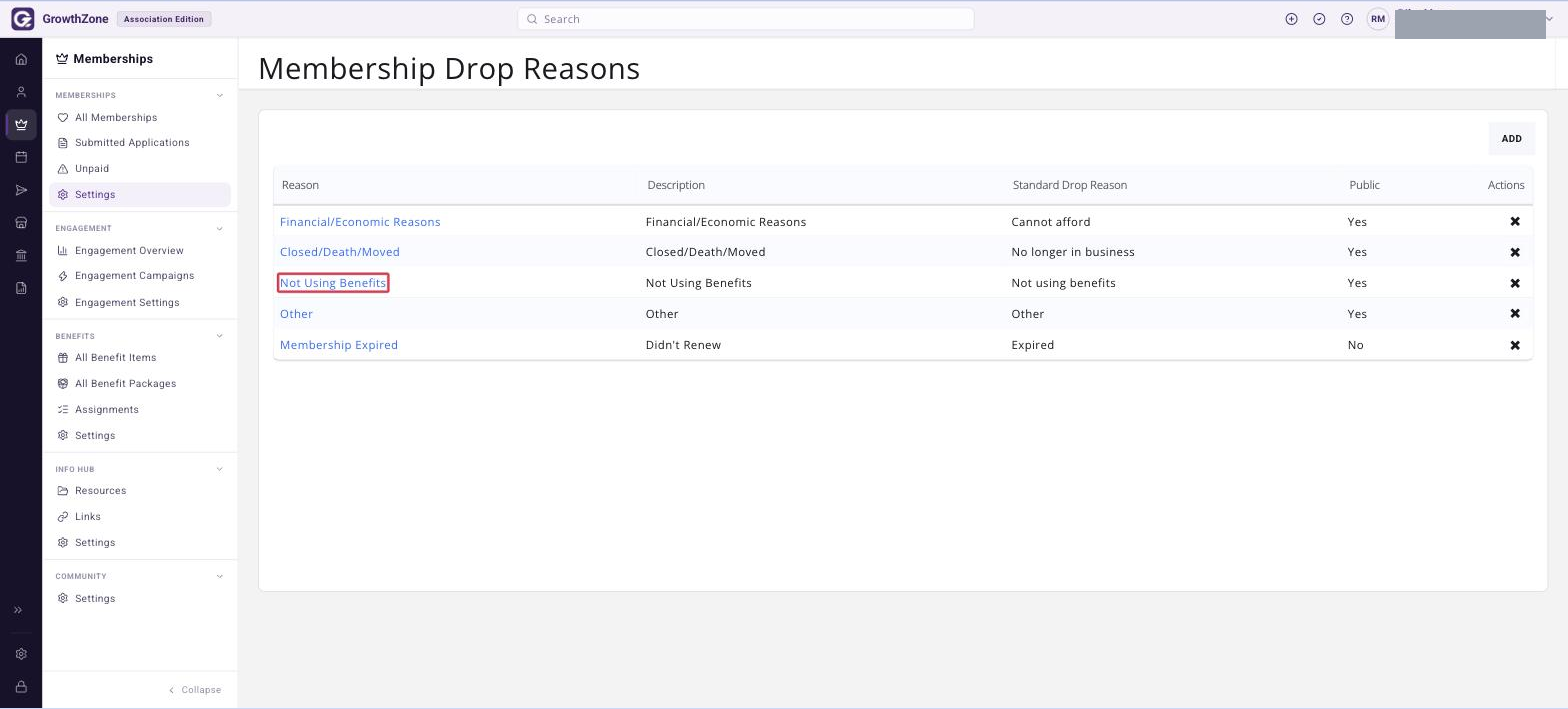Collapse the sidebar menu
Screen dimensions: 1568x709
(x=195, y=690)
